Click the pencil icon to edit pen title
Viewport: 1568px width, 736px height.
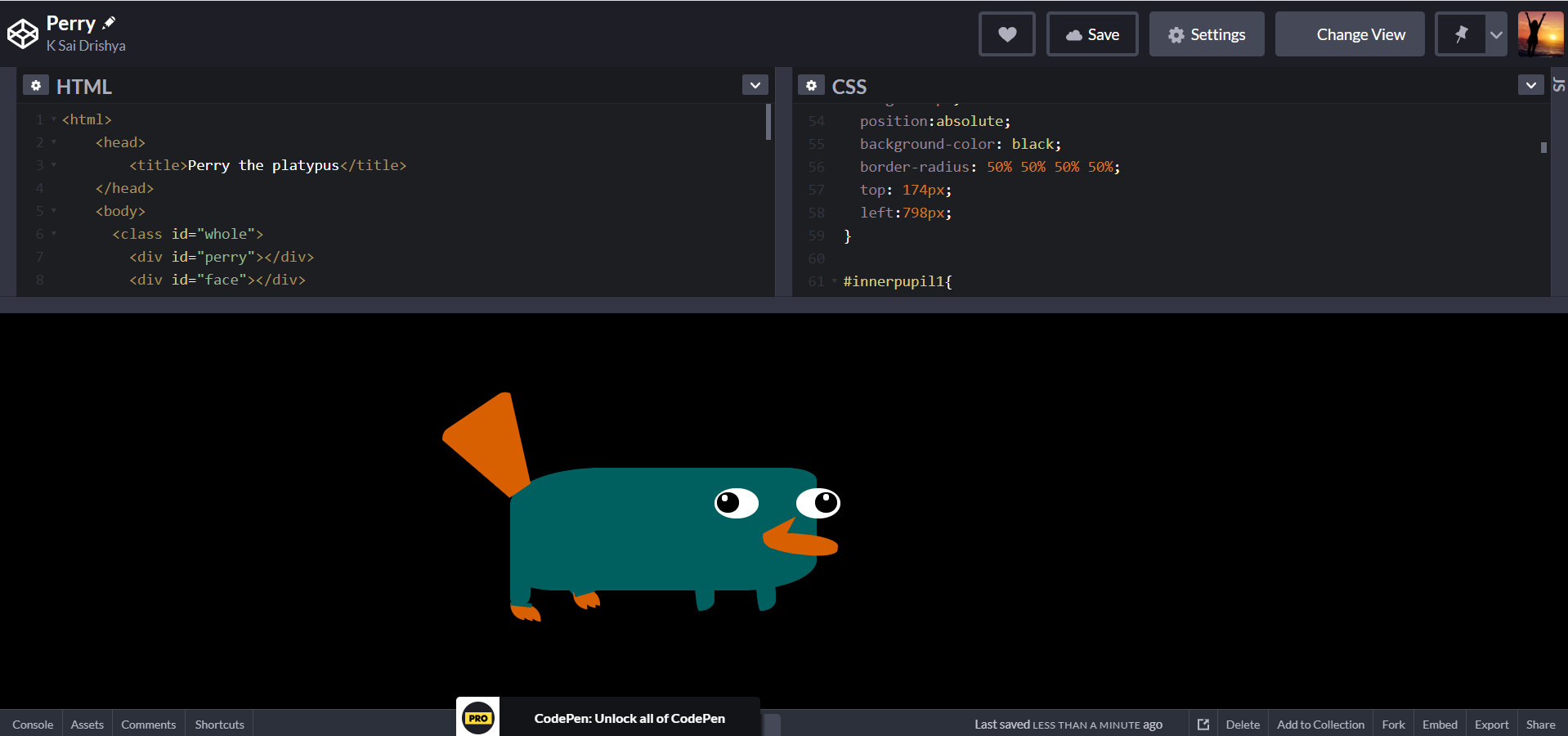point(107,21)
